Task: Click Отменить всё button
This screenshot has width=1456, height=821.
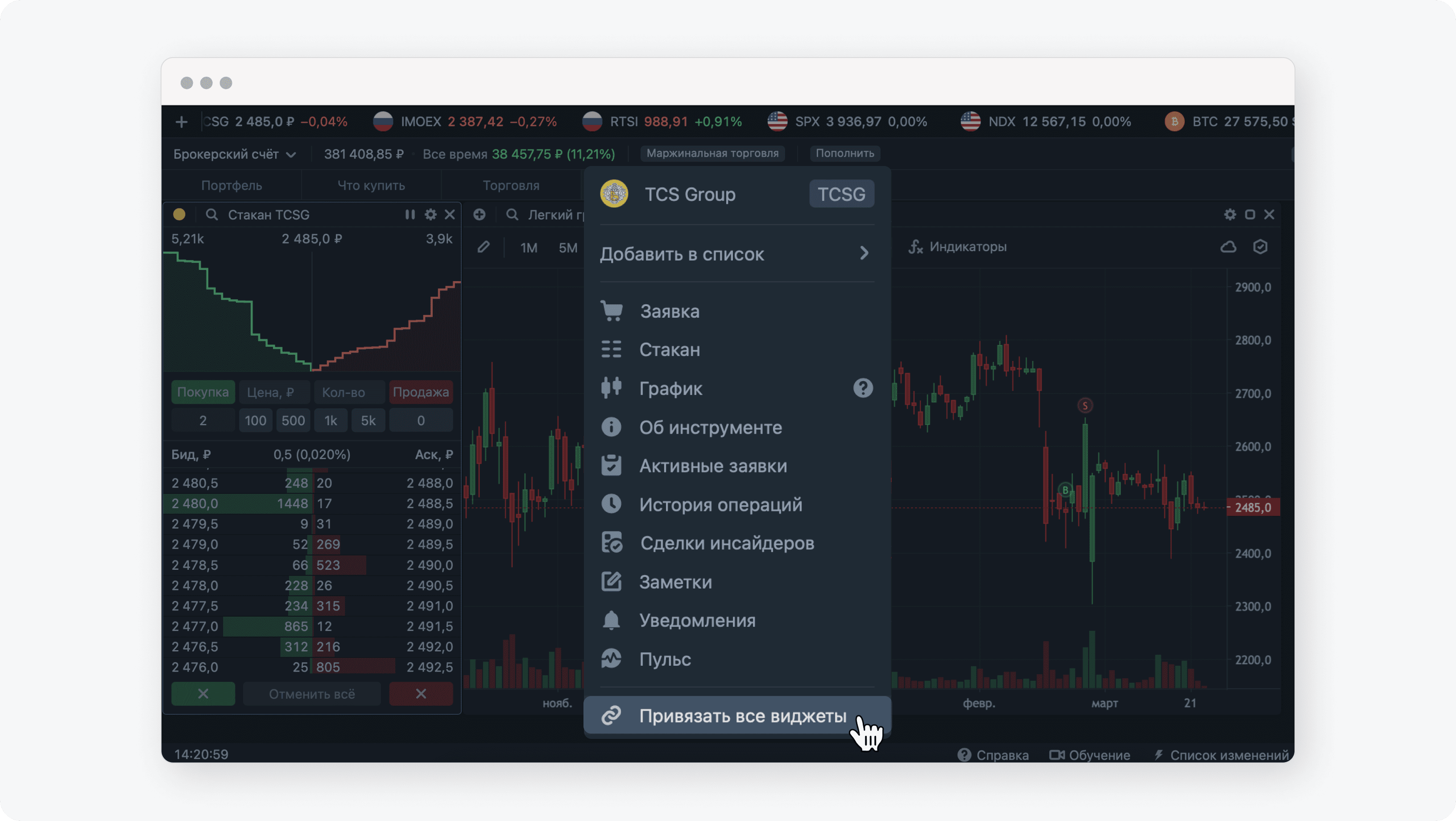Action: [x=311, y=694]
